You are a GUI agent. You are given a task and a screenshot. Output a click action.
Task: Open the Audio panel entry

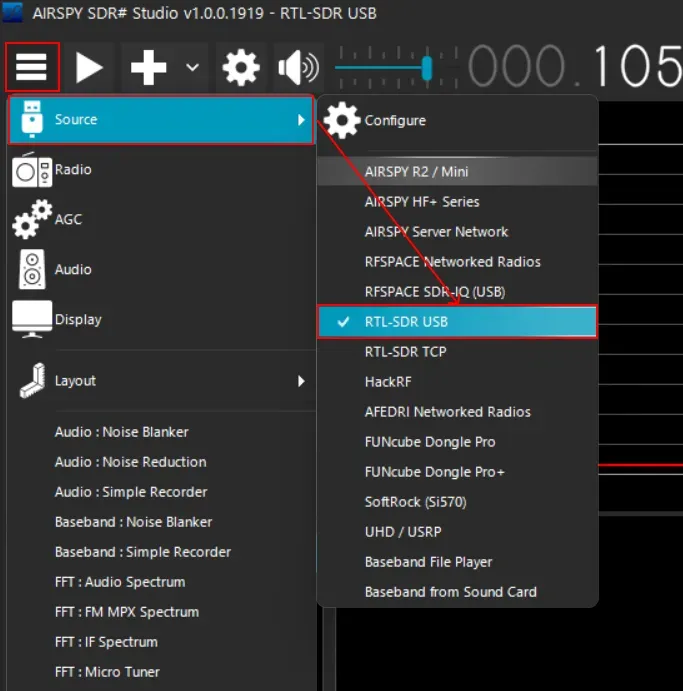tap(161, 269)
